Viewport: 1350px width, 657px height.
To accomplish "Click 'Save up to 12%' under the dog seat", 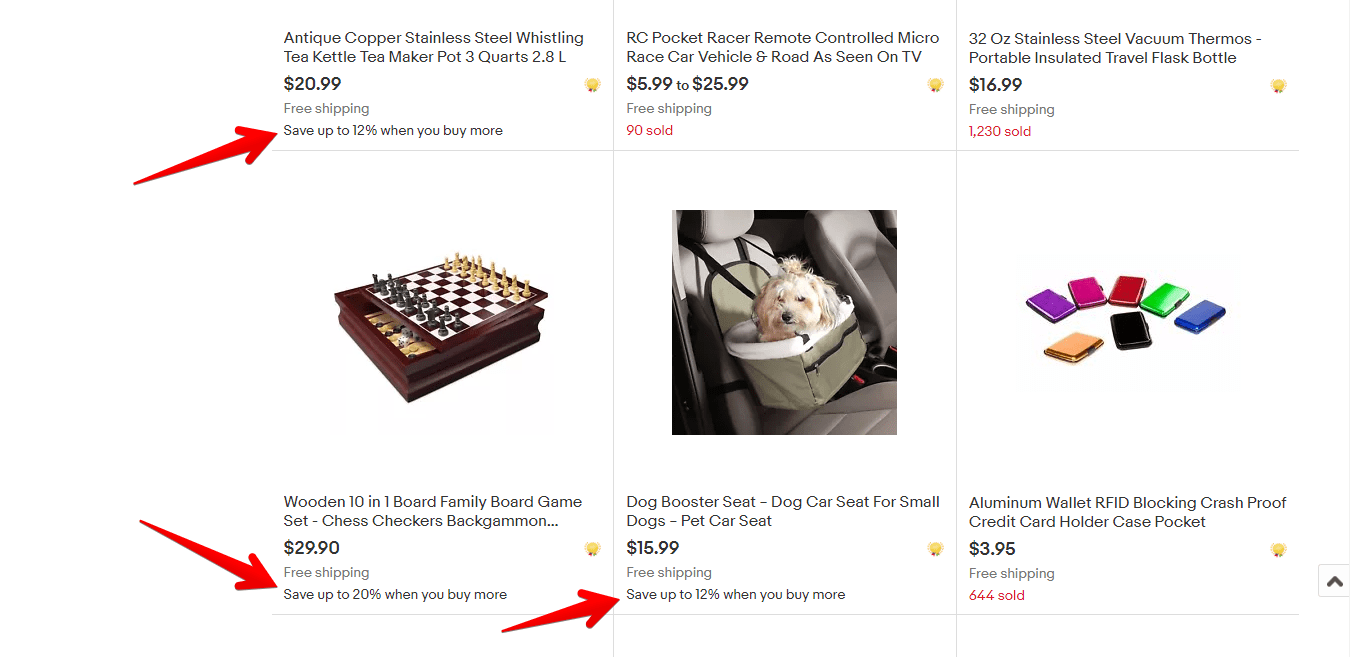I will point(736,594).
